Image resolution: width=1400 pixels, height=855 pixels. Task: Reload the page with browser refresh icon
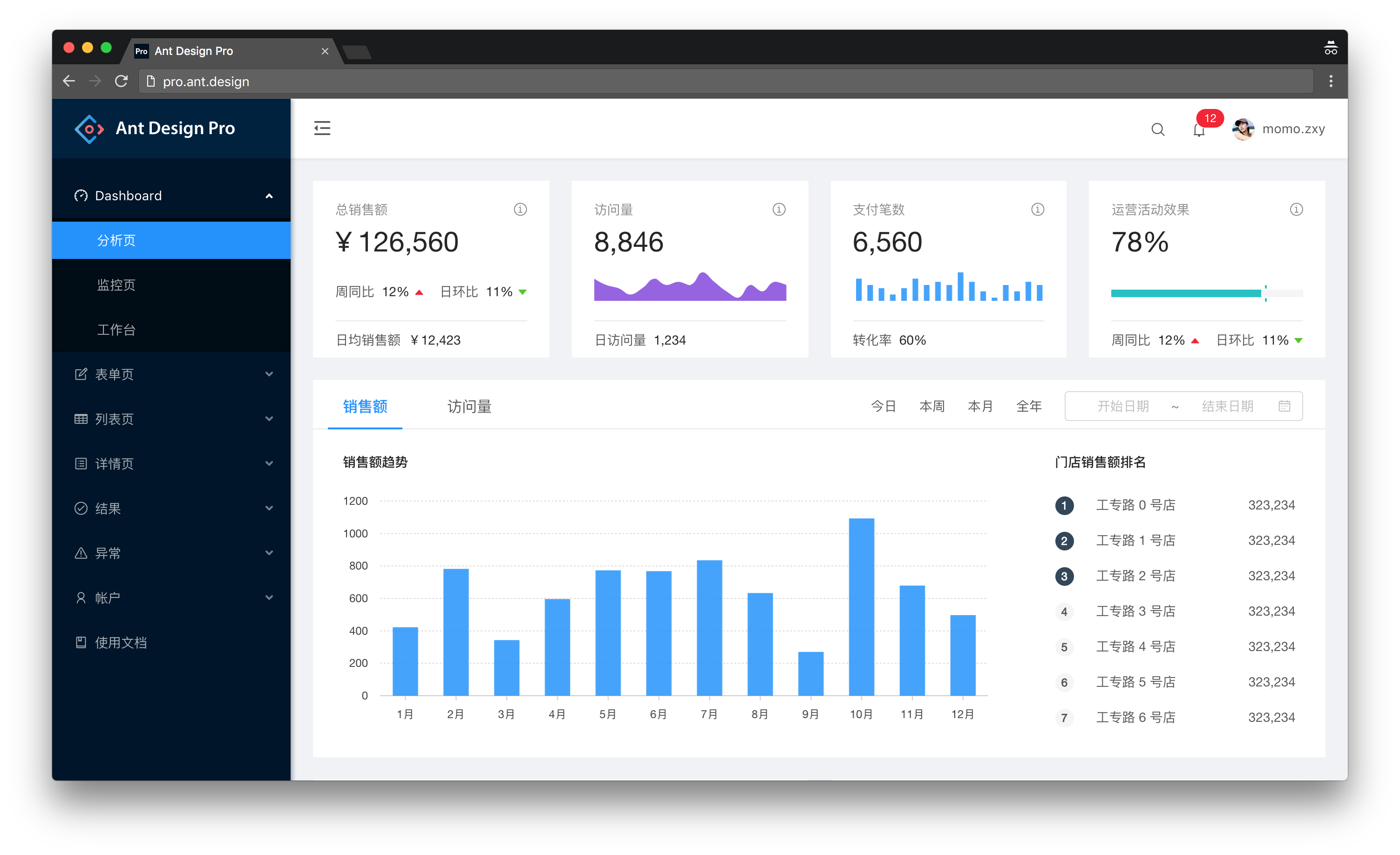(x=121, y=81)
